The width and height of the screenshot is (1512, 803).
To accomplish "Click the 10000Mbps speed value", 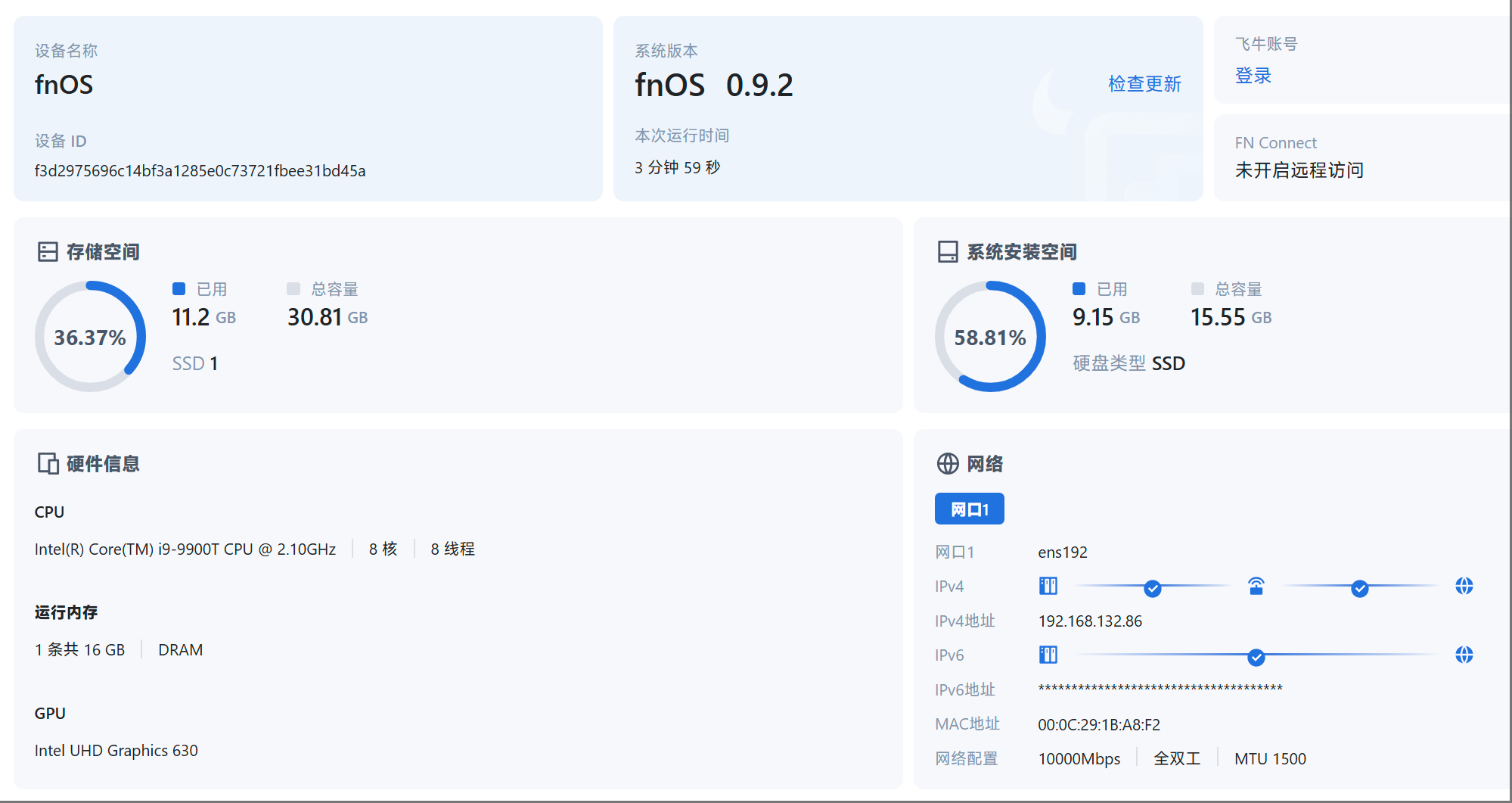I will click(1079, 759).
